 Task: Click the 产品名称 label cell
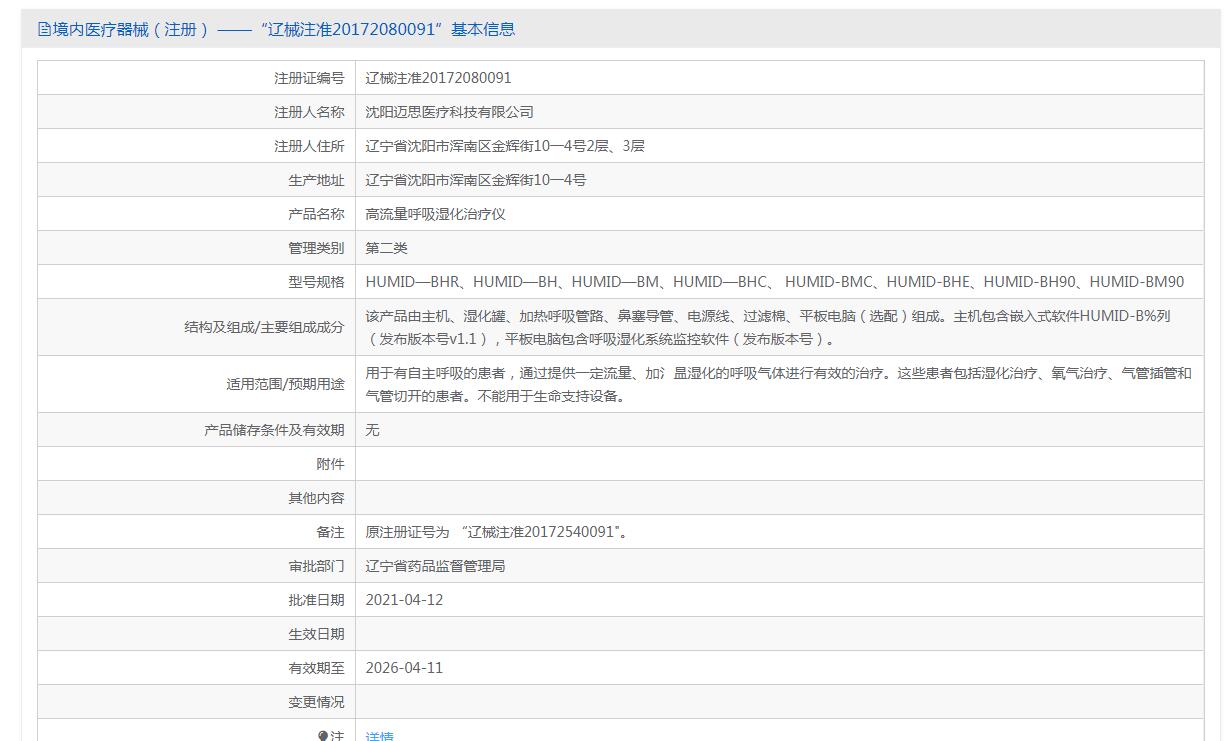click(197, 214)
